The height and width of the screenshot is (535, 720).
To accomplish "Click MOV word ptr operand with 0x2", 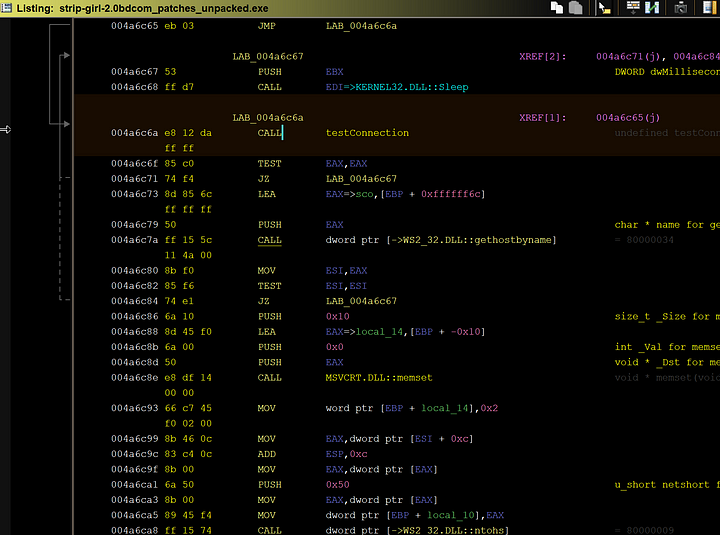I will 411,408.
